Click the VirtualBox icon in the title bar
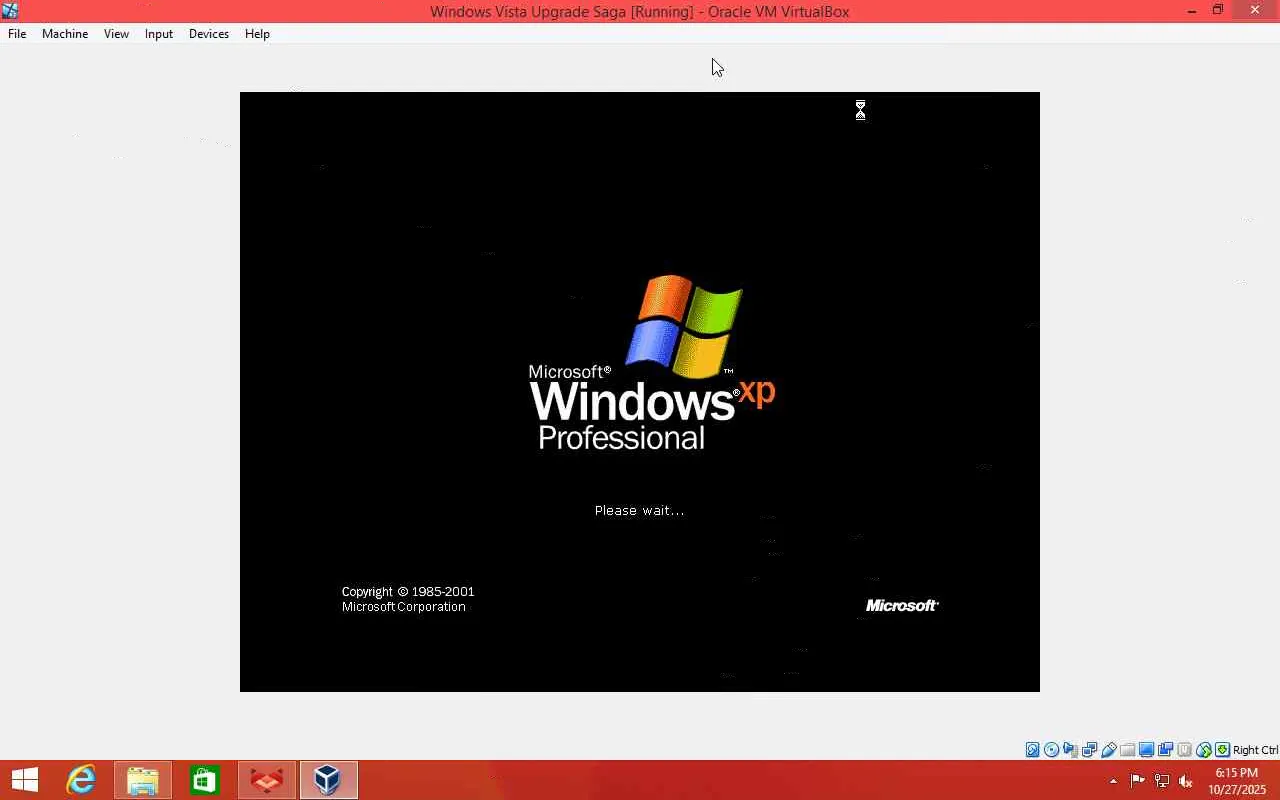Viewport: 1280px width, 800px height. (10, 11)
